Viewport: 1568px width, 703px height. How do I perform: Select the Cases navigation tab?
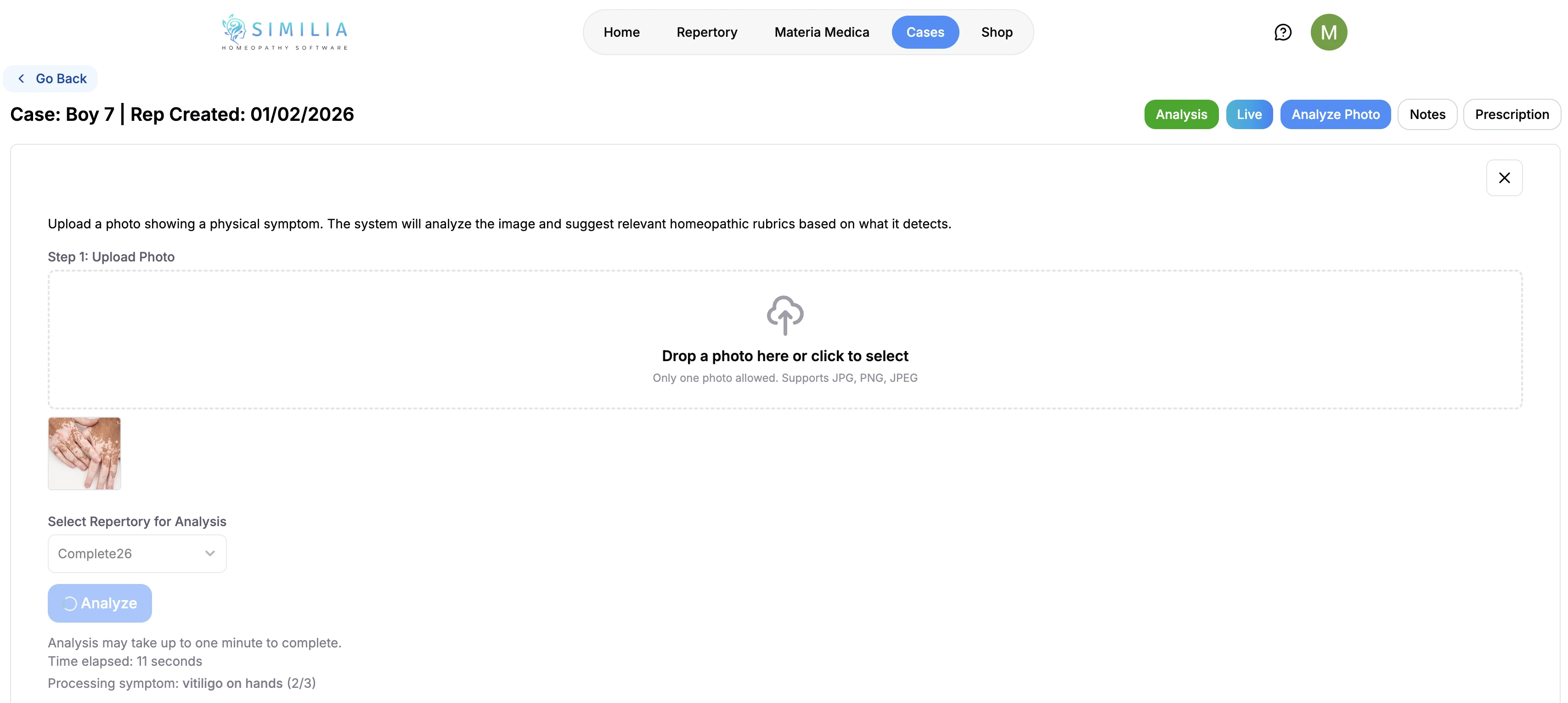[925, 32]
